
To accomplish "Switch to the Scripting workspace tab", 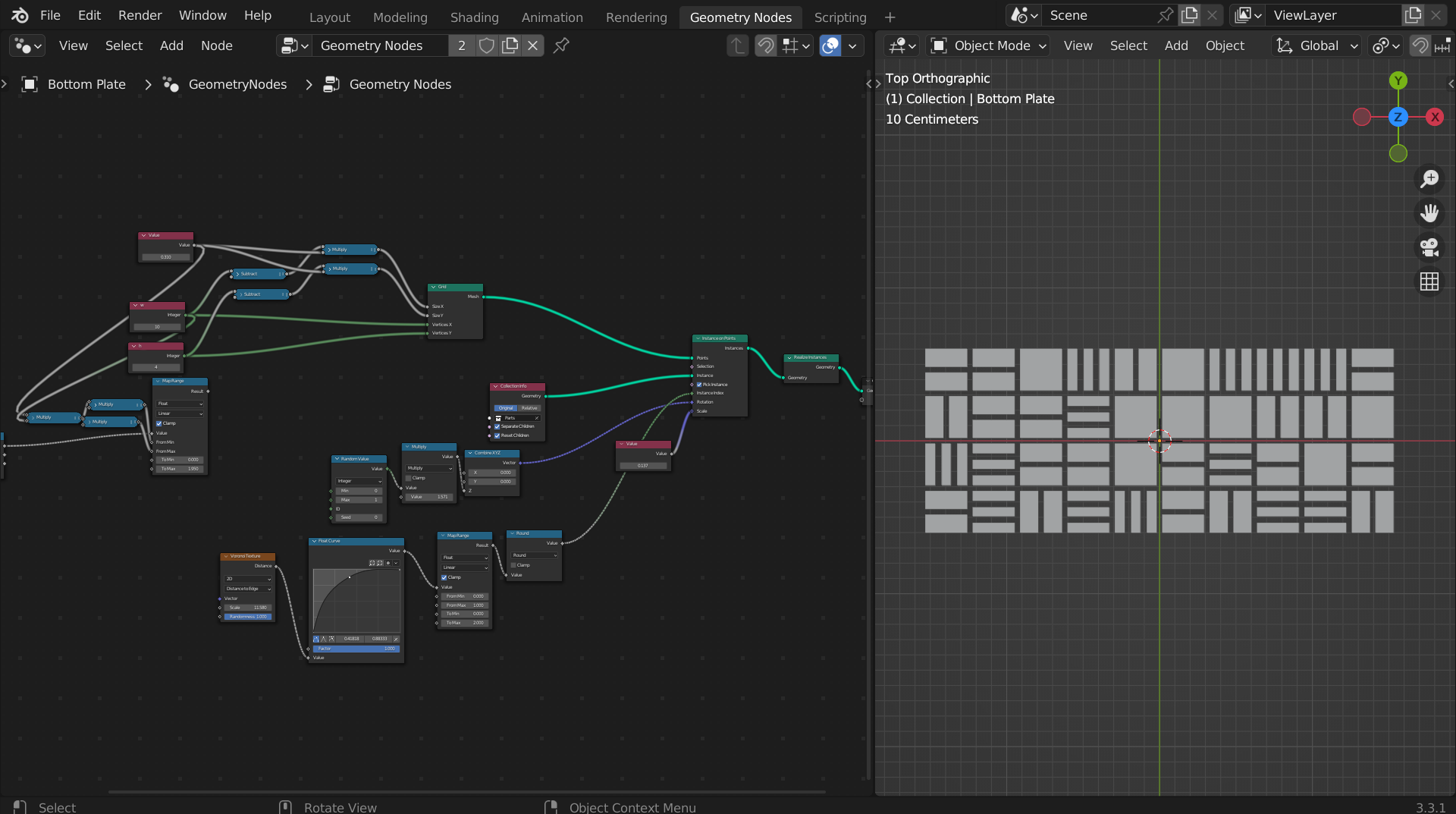I will coord(839,17).
